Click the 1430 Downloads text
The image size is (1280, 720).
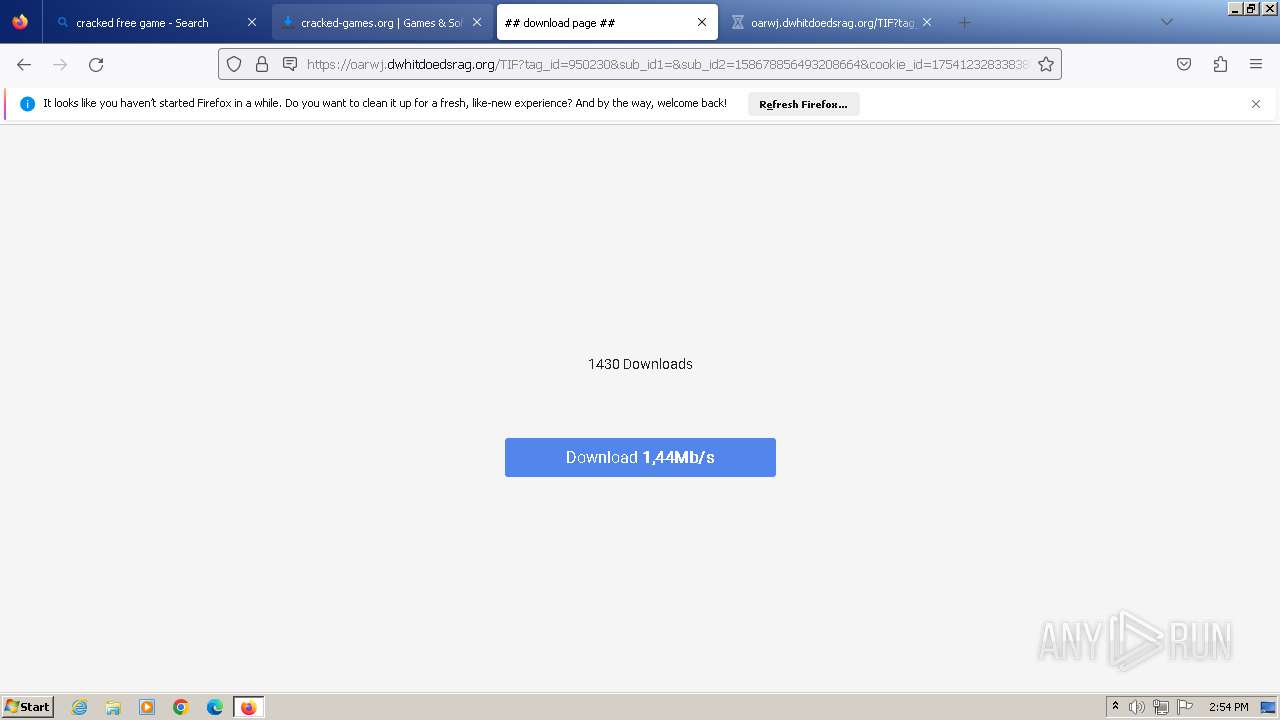640,364
